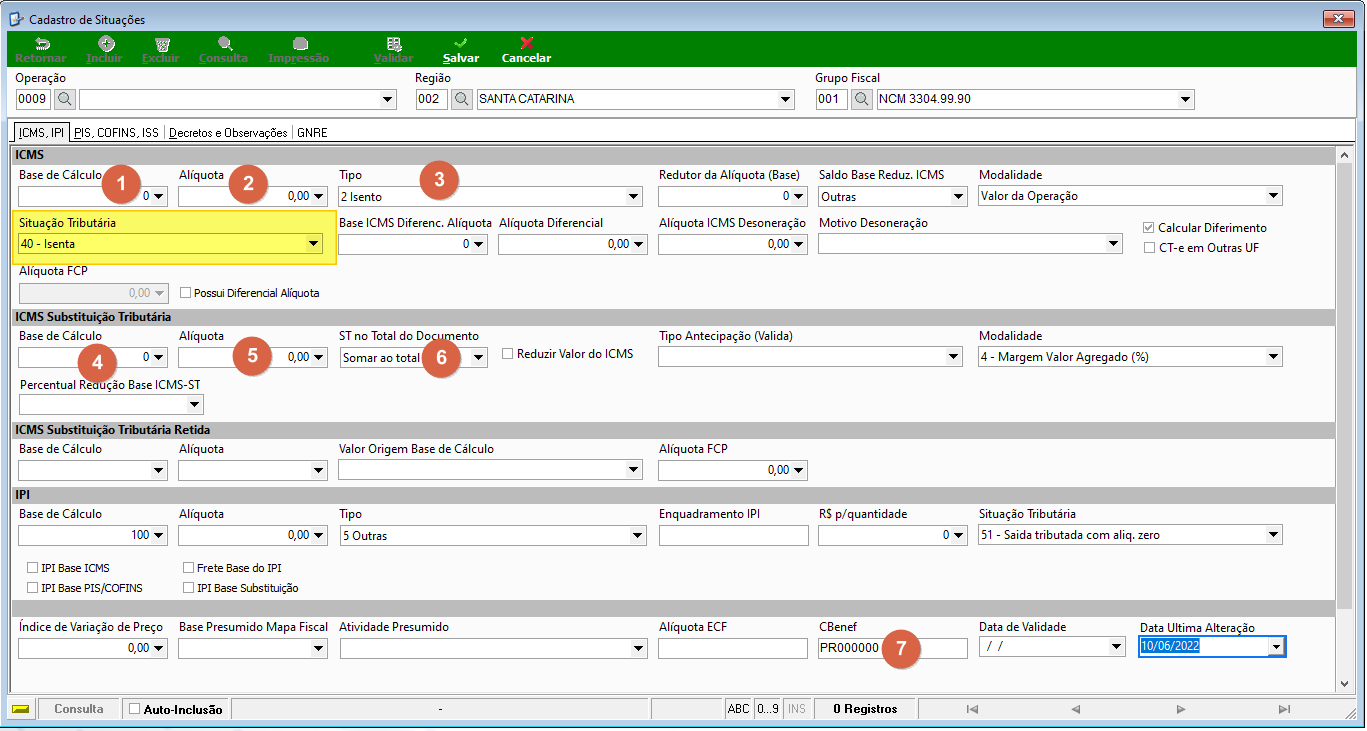Click the Consulta toolbar icon
Image resolution: width=1367 pixels, height=731 pixels.
tap(224, 44)
